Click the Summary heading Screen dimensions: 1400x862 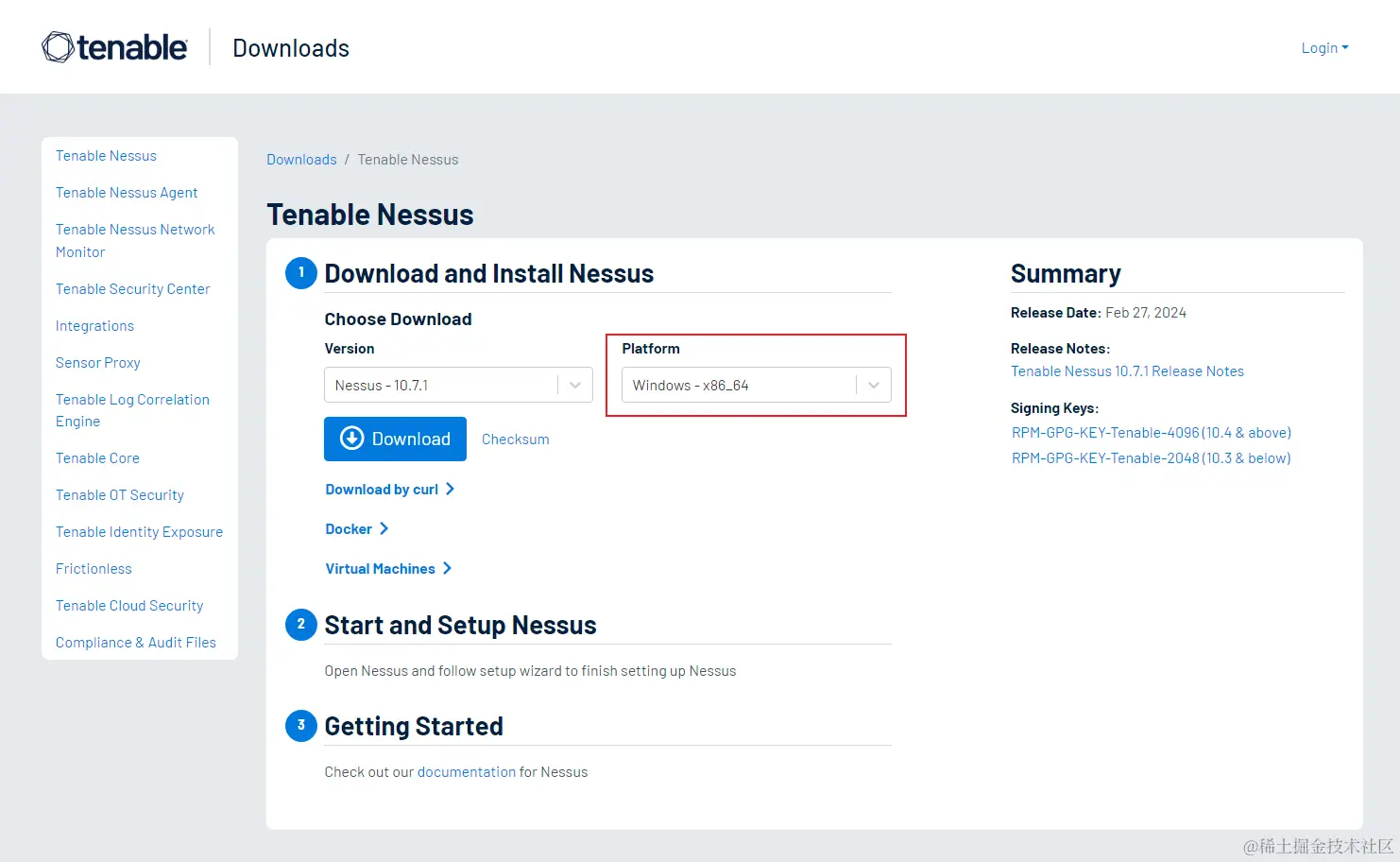pos(1066,274)
